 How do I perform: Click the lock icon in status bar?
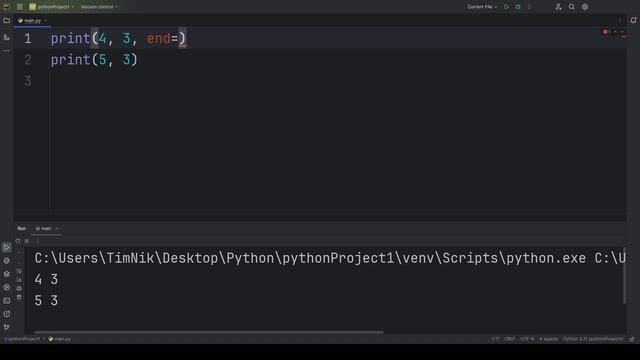(632, 339)
